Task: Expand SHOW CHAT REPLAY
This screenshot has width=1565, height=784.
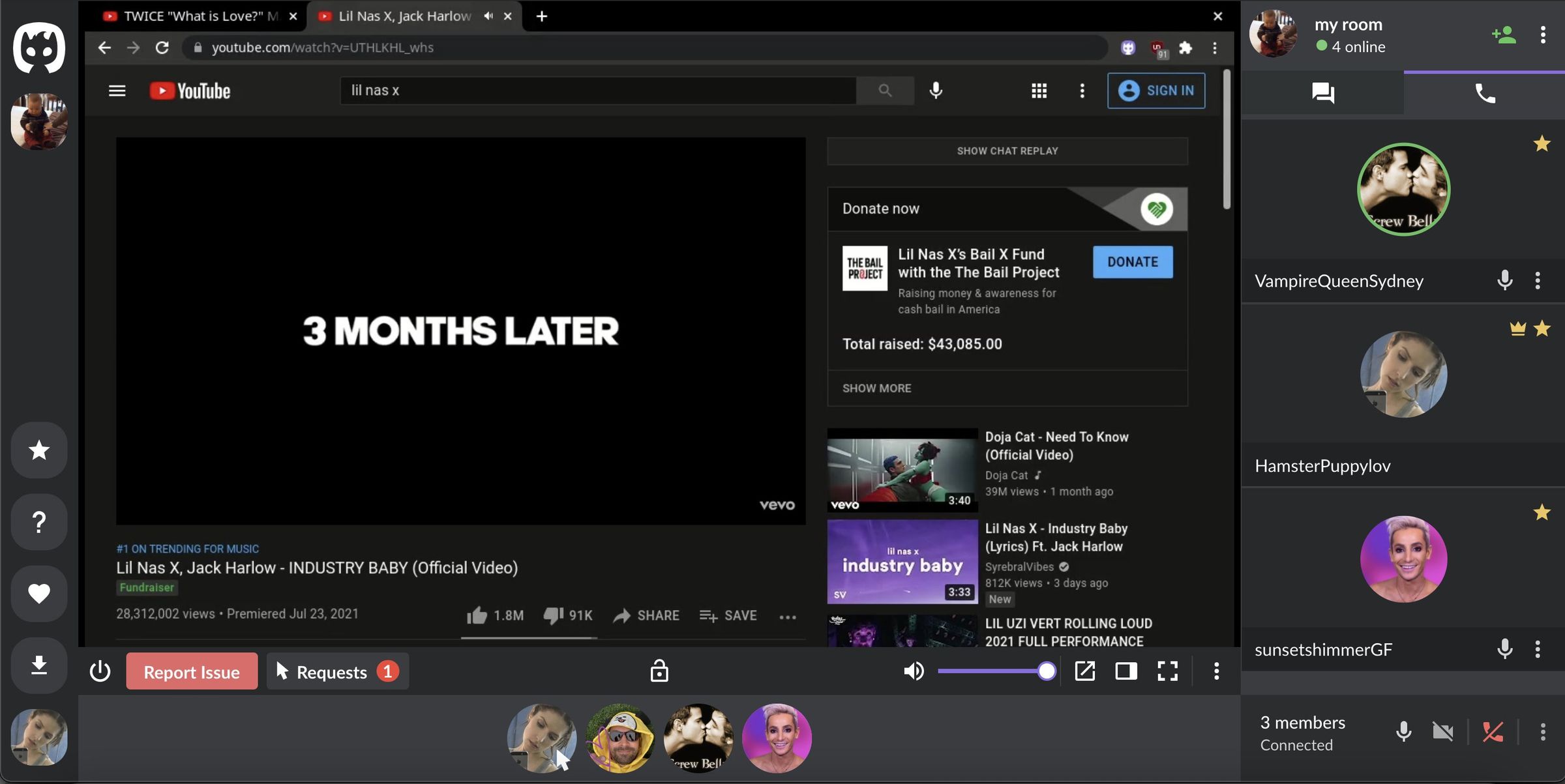Action: click(x=1007, y=151)
